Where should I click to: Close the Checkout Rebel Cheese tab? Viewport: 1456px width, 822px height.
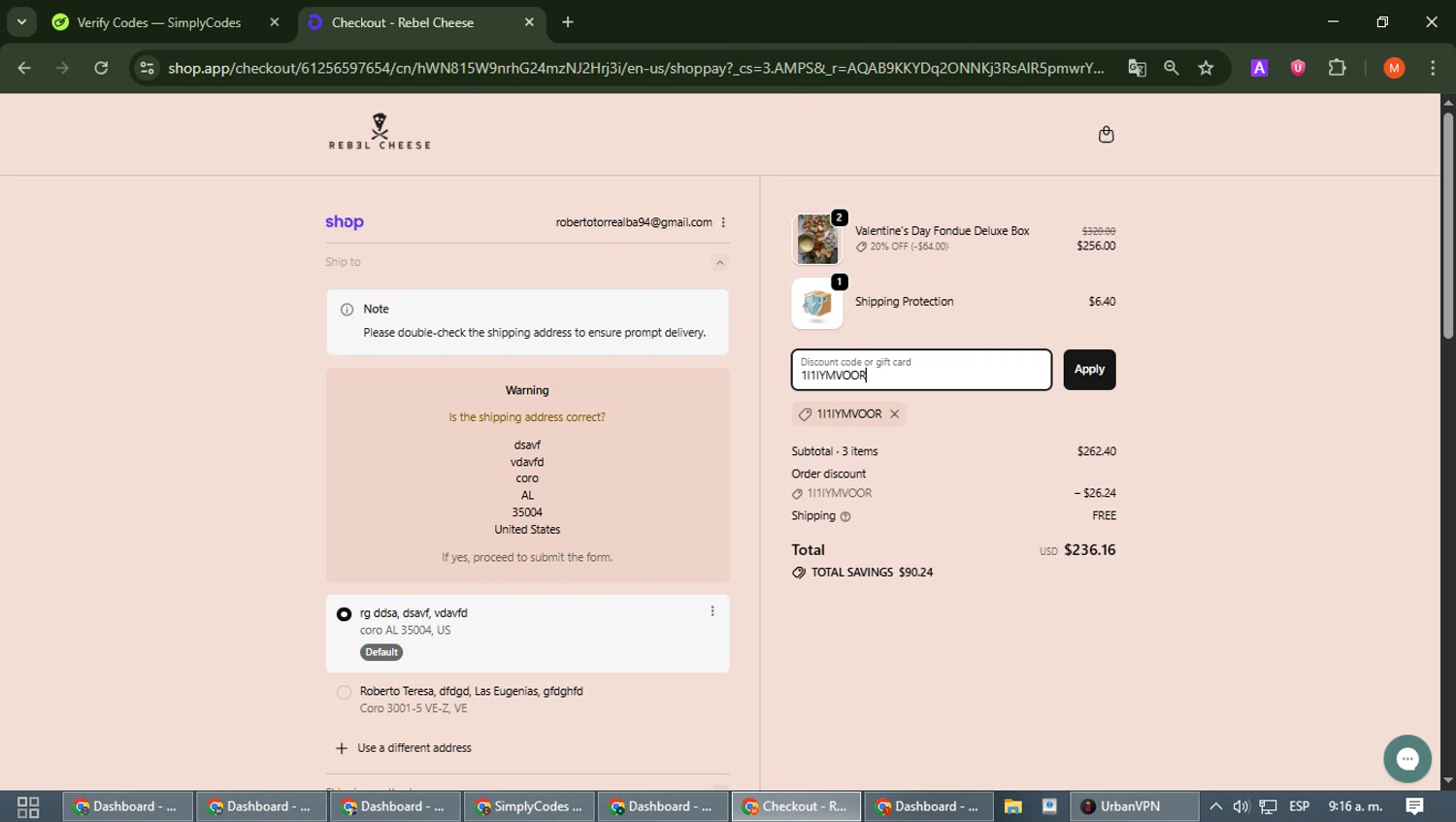(529, 22)
